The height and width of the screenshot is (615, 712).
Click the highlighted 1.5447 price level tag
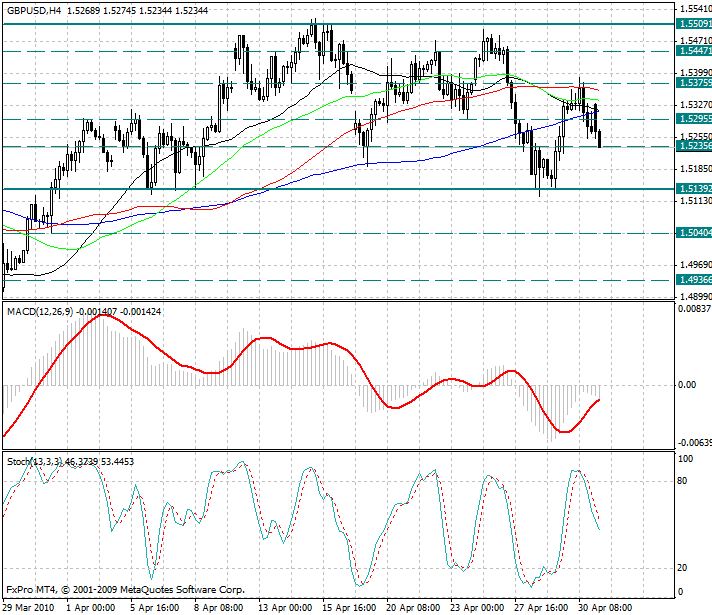(694, 51)
